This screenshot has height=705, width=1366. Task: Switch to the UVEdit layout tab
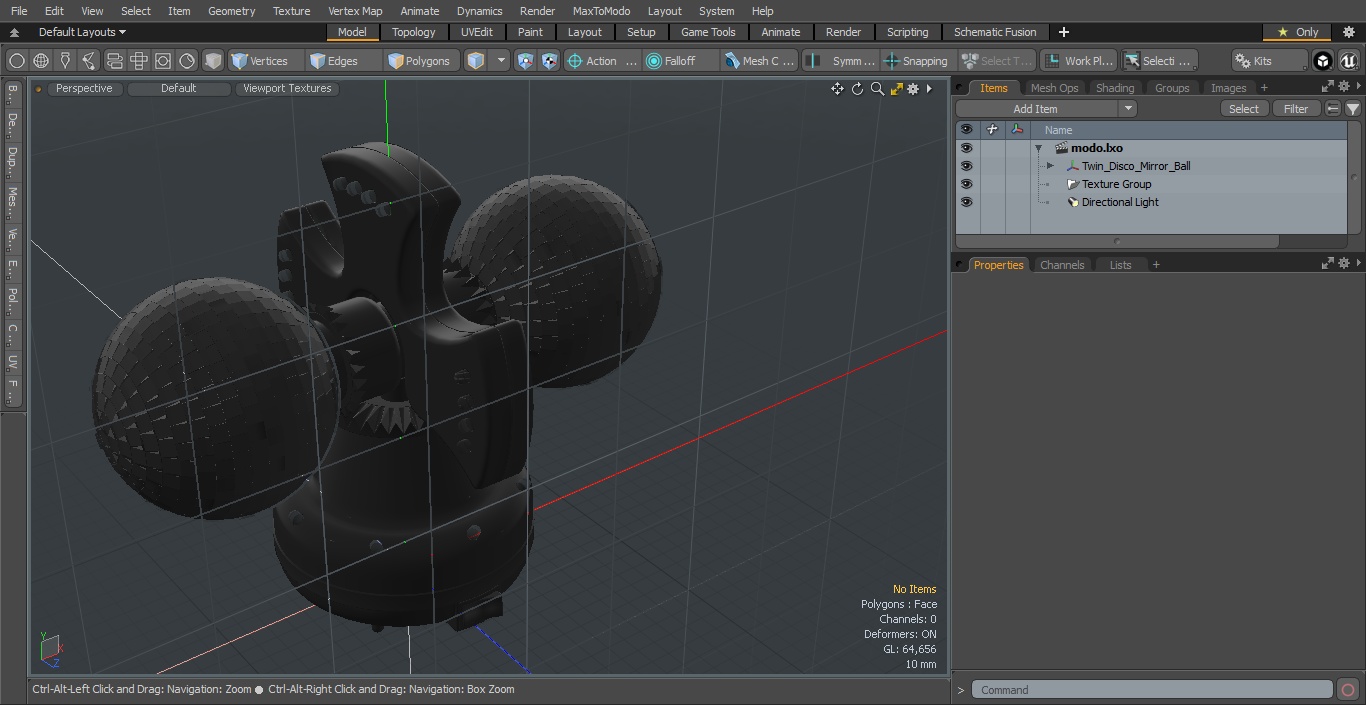coord(477,32)
